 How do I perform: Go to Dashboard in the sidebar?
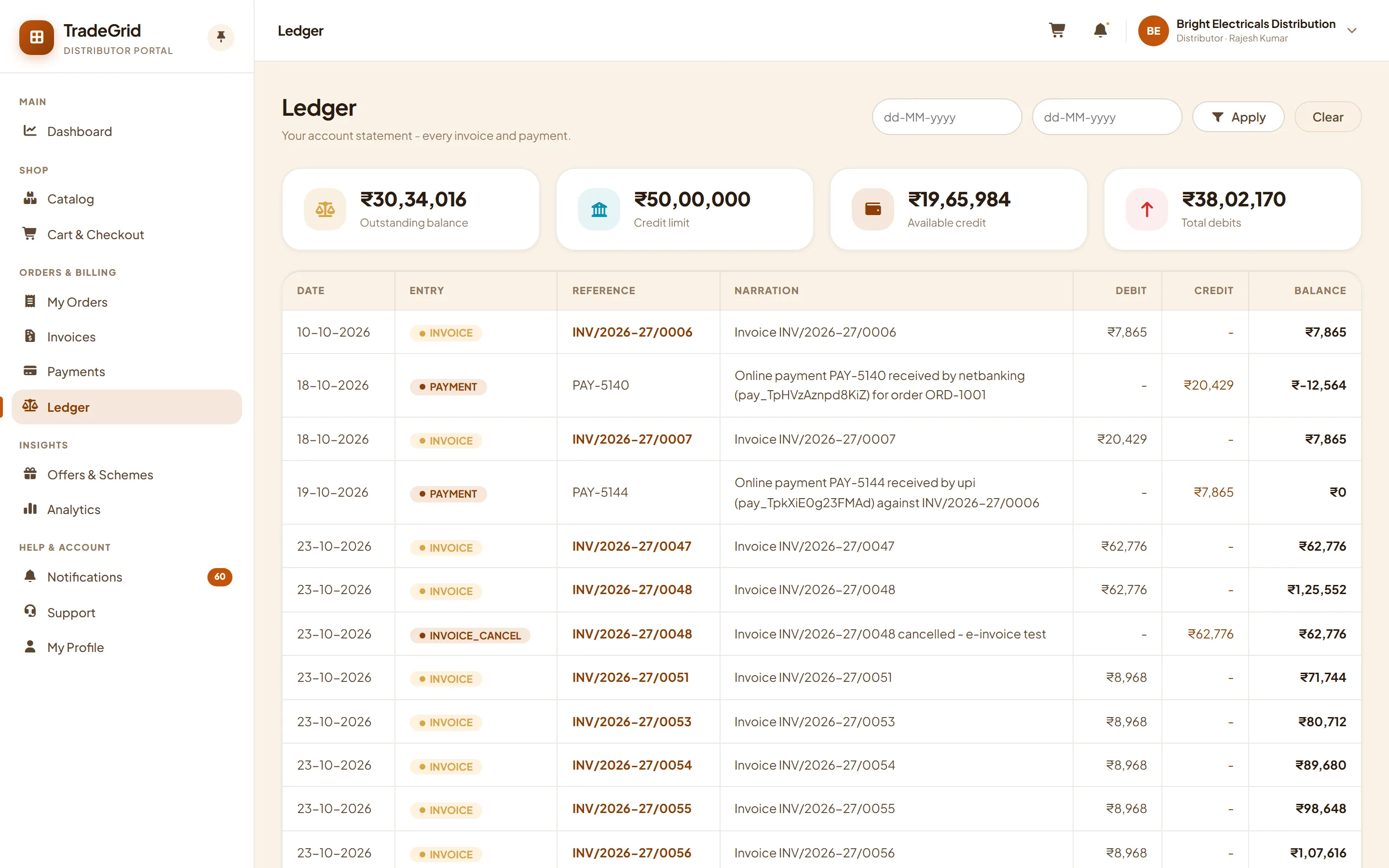point(126,132)
